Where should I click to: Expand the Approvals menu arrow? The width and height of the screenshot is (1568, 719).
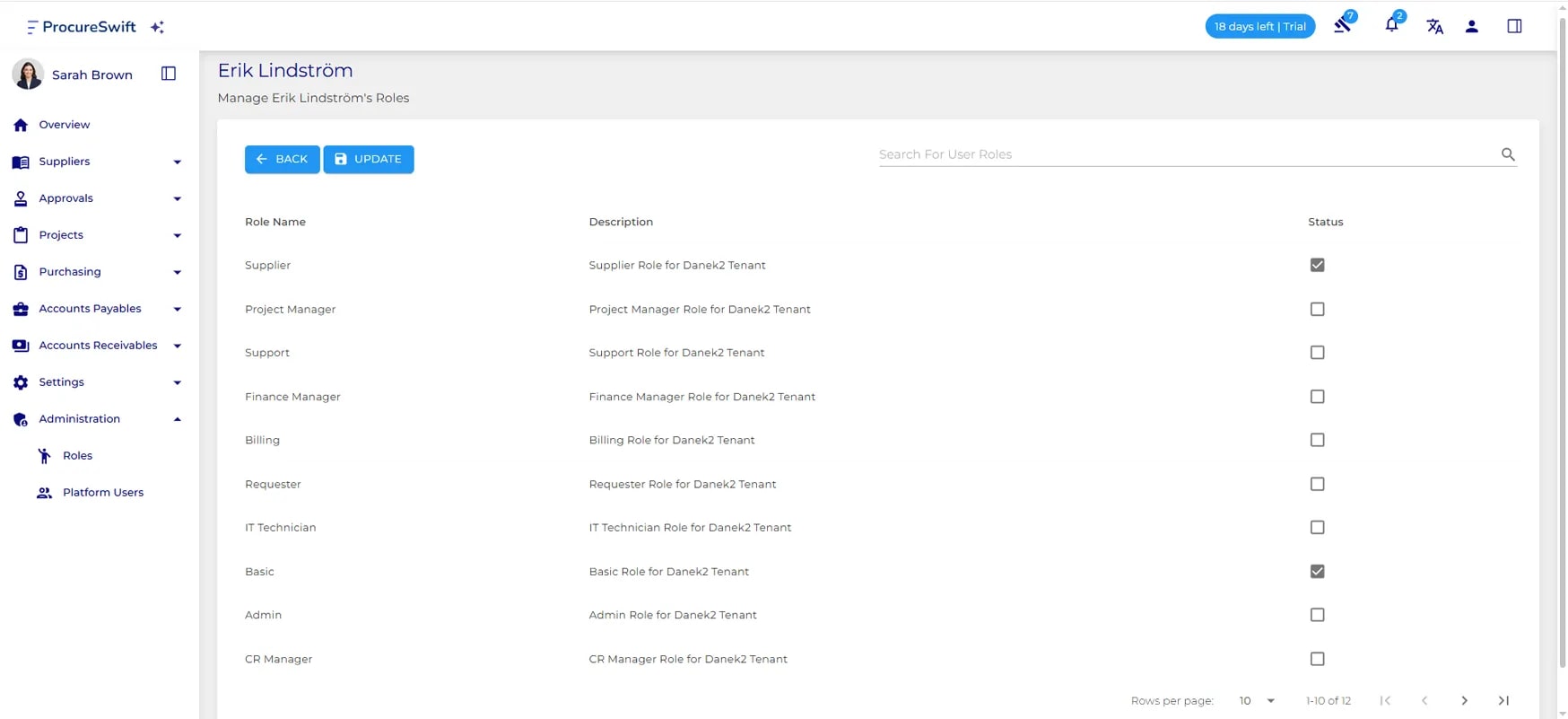coord(177,199)
